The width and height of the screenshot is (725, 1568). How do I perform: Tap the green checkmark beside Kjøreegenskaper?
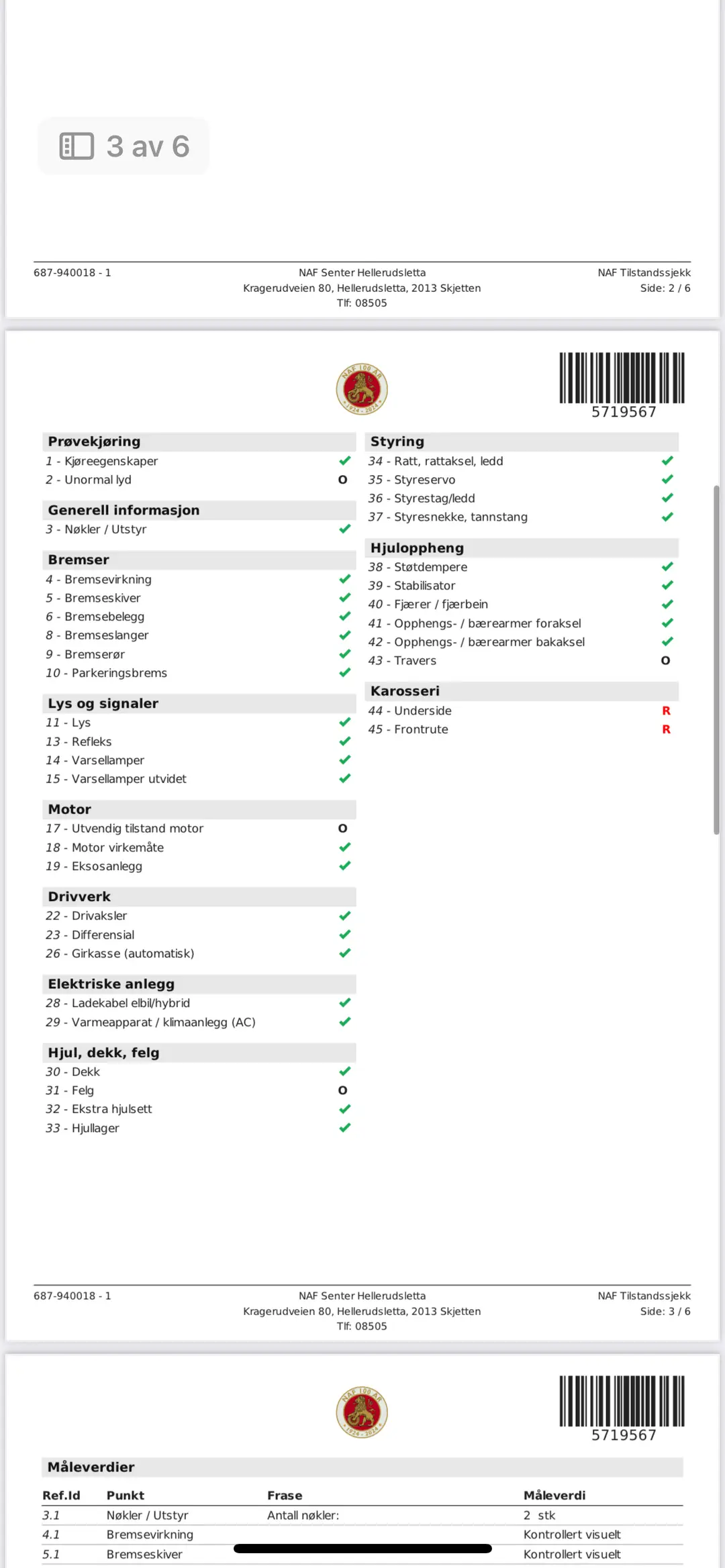point(344,461)
